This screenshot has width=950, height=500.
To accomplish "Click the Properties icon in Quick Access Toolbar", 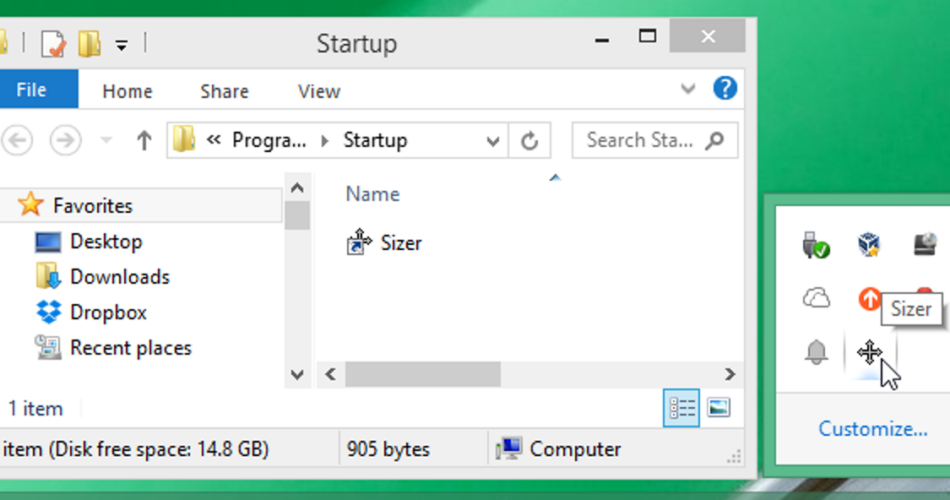I will (x=52, y=44).
